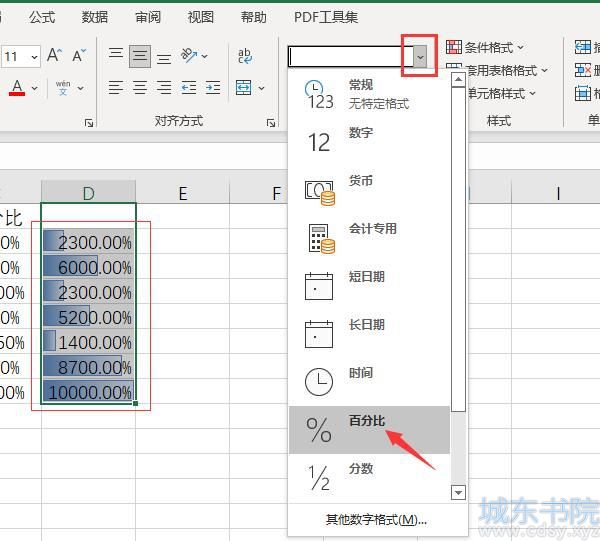Open the font settings dialog launcher

[89, 123]
